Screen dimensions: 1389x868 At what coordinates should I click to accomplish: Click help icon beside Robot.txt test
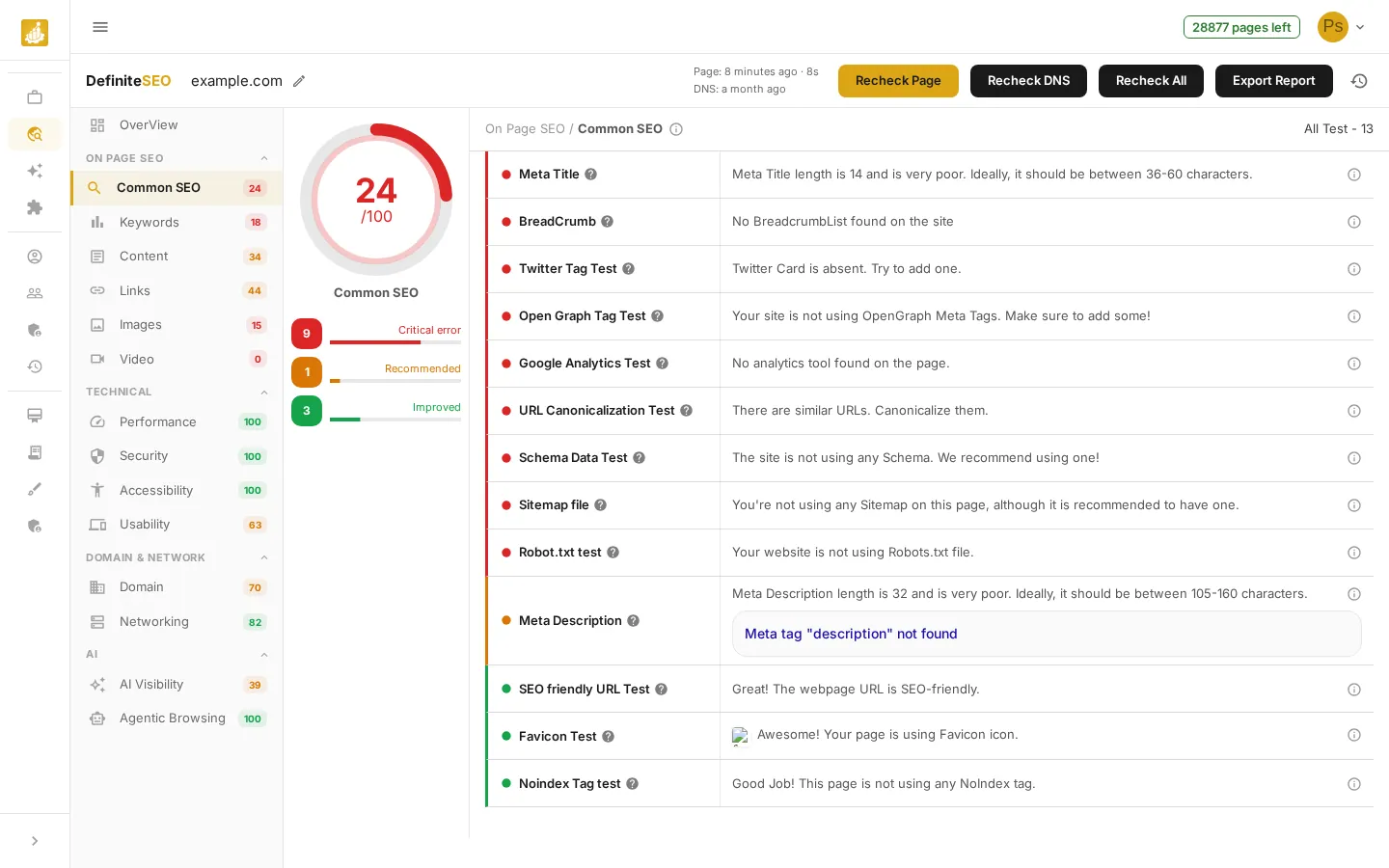(613, 553)
